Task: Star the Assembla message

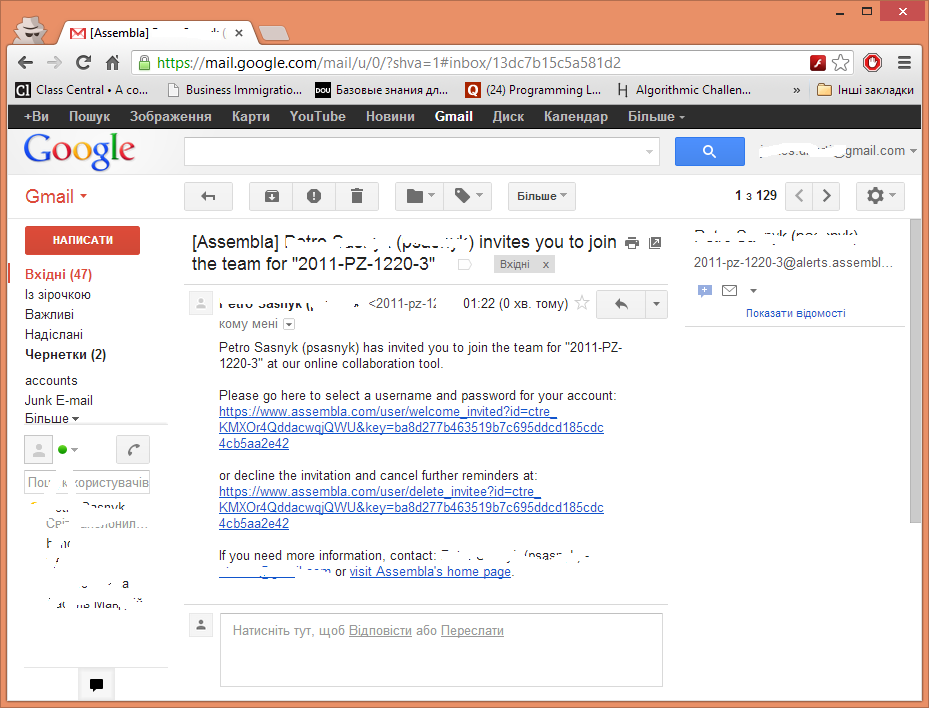Action: 582,303
